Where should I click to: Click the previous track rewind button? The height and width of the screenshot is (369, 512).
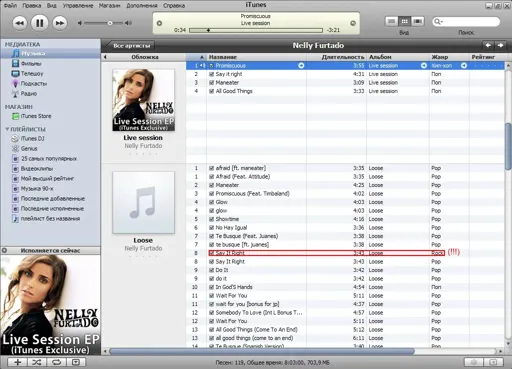pyautogui.click(x=20, y=23)
